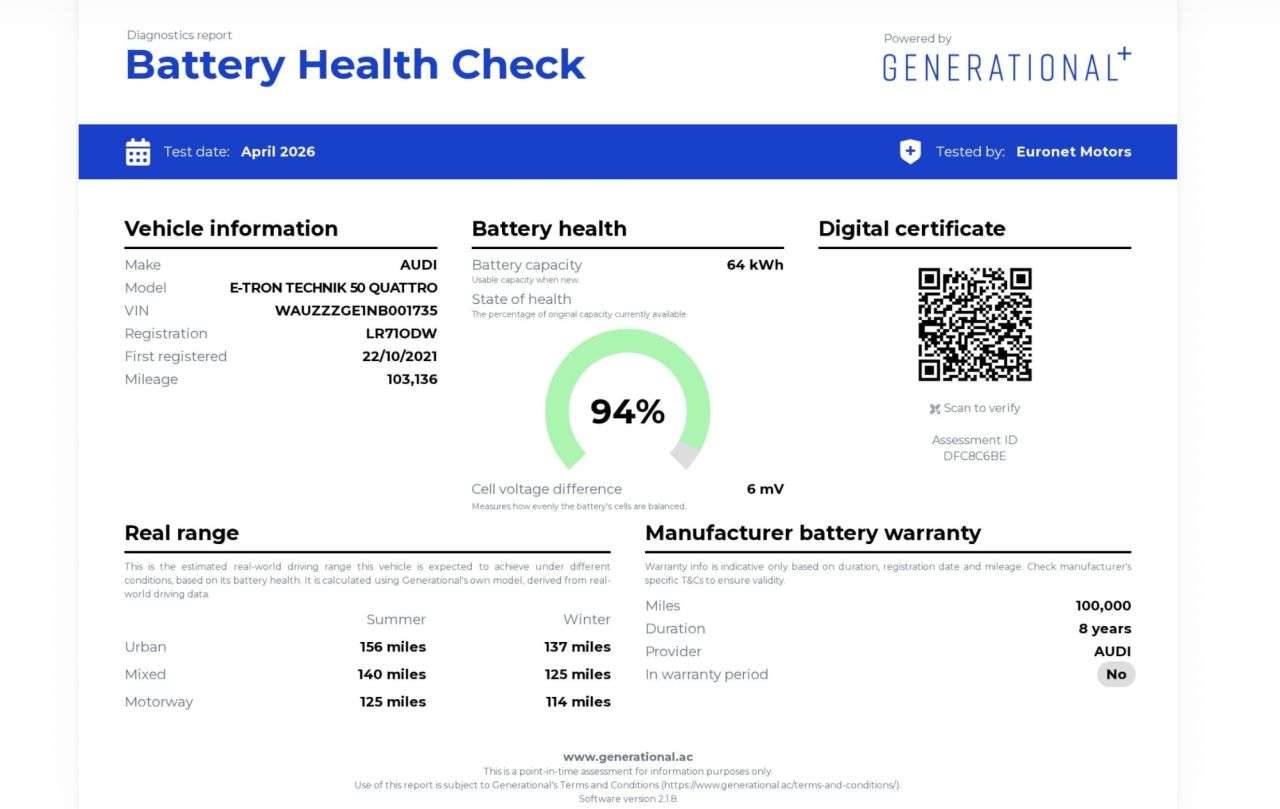
Task: Click the 156 miles Urban Summer range
Action: pyautogui.click(x=392, y=647)
